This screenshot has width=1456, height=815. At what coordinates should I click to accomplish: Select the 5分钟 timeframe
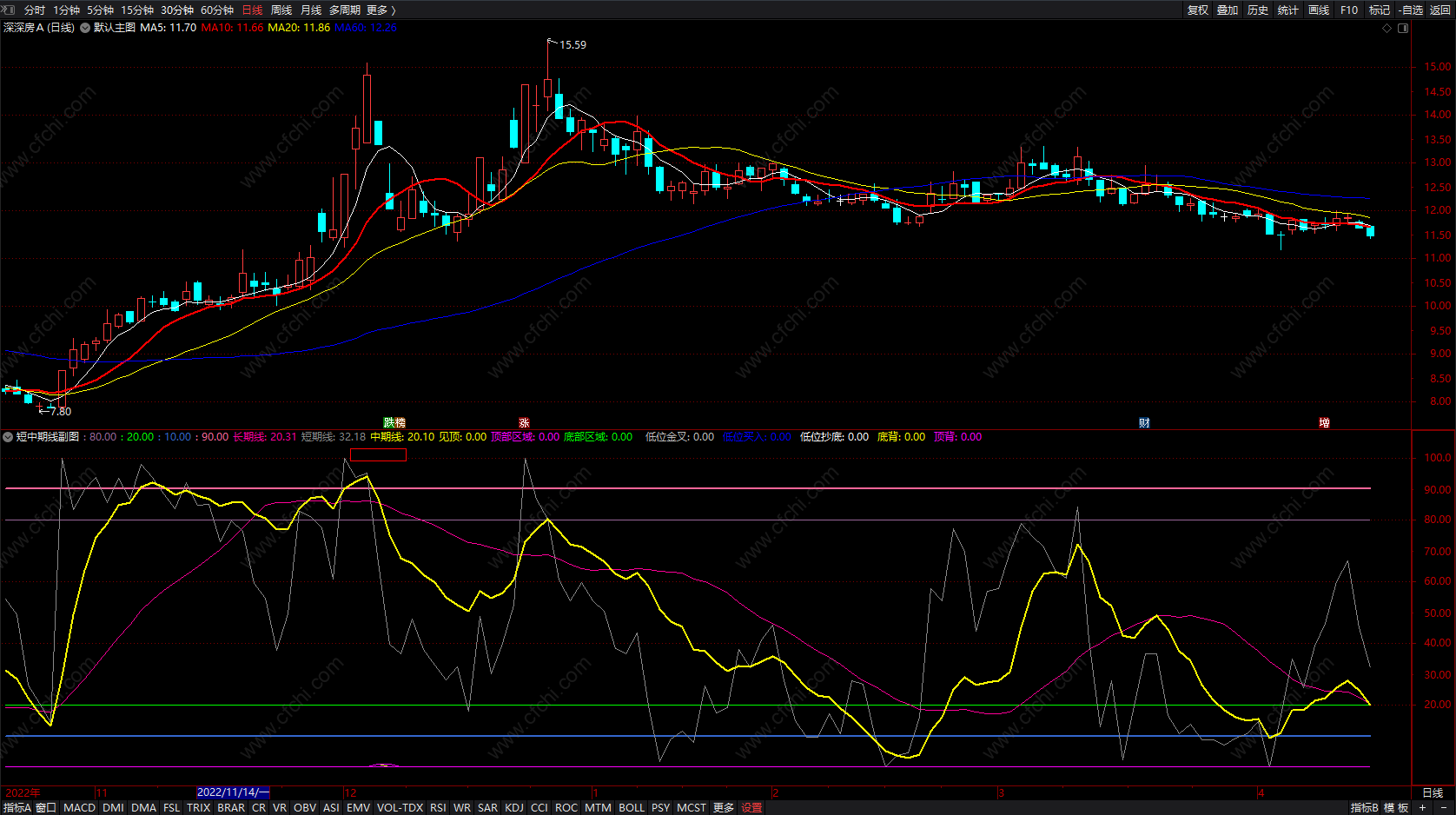click(x=100, y=10)
